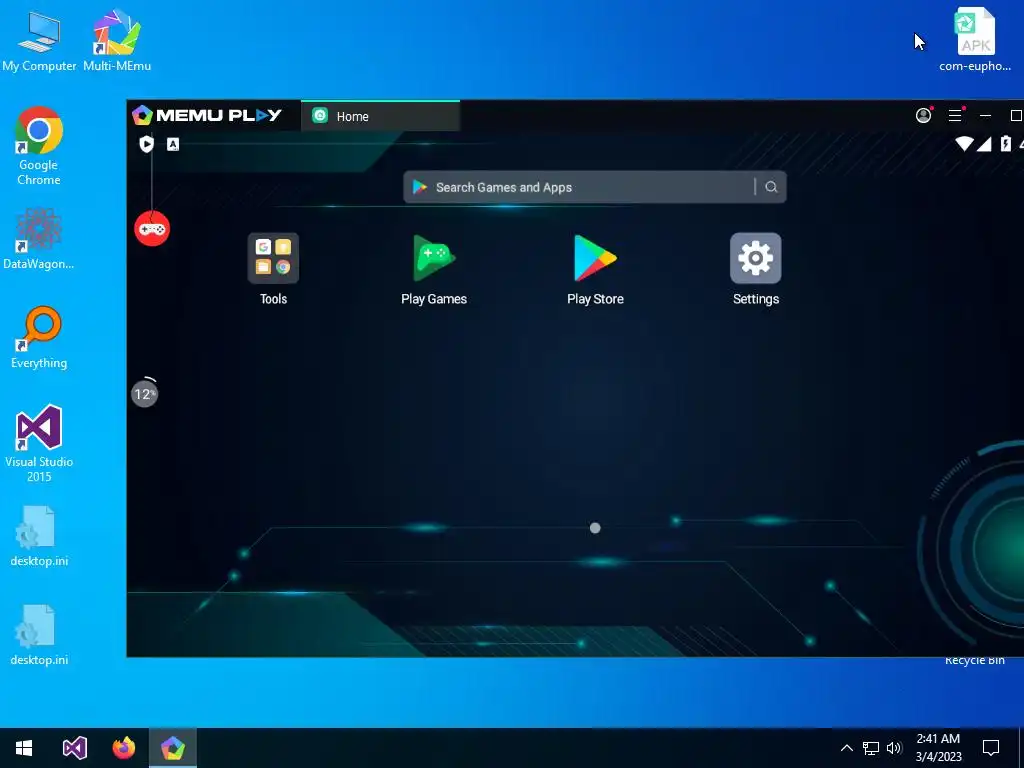This screenshot has width=1024, height=768.
Task: Open the taskbar clock and date
Action: (x=938, y=748)
